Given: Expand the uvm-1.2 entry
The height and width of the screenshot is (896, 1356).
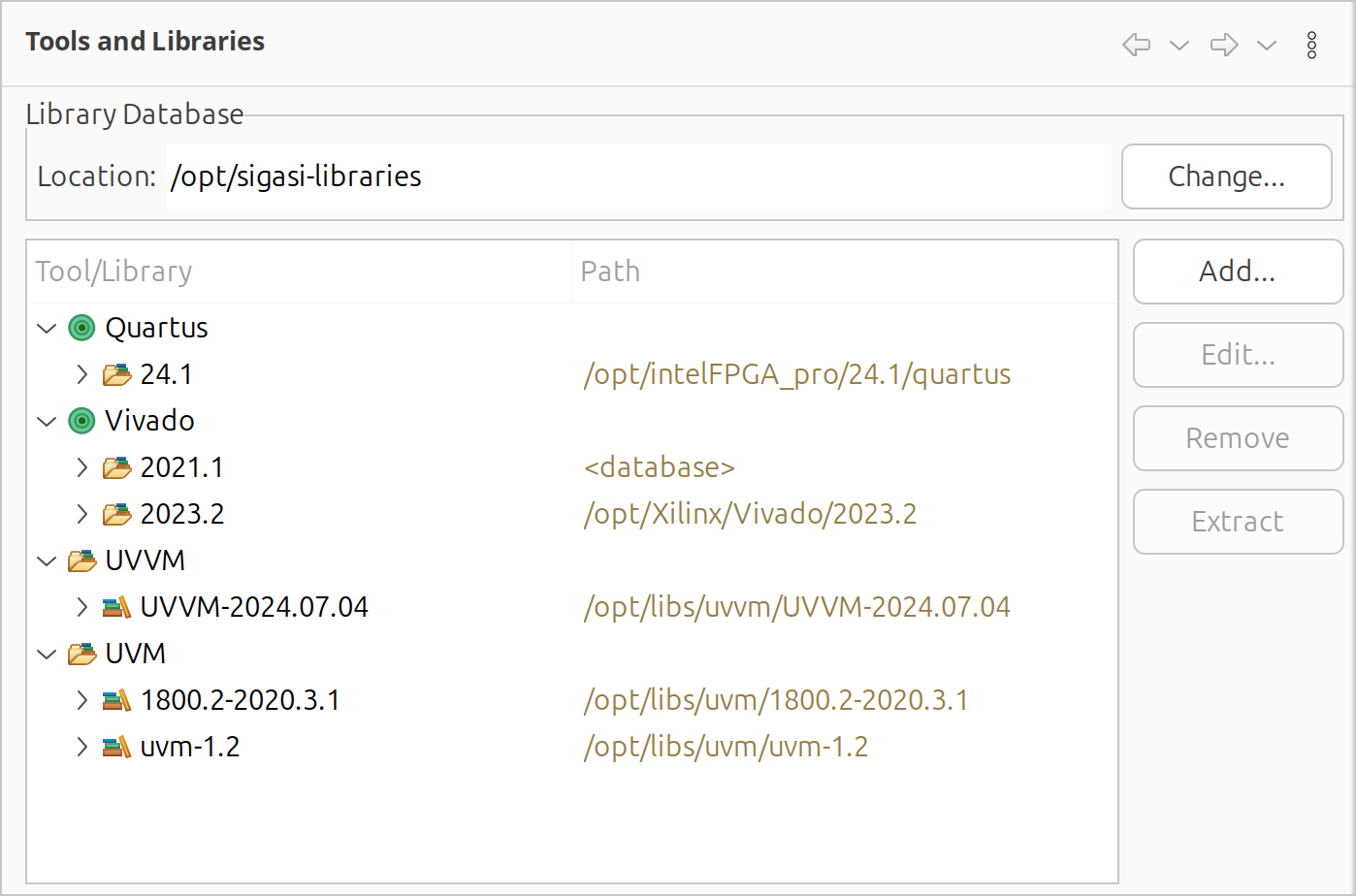Looking at the screenshot, I should click(82, 747).
